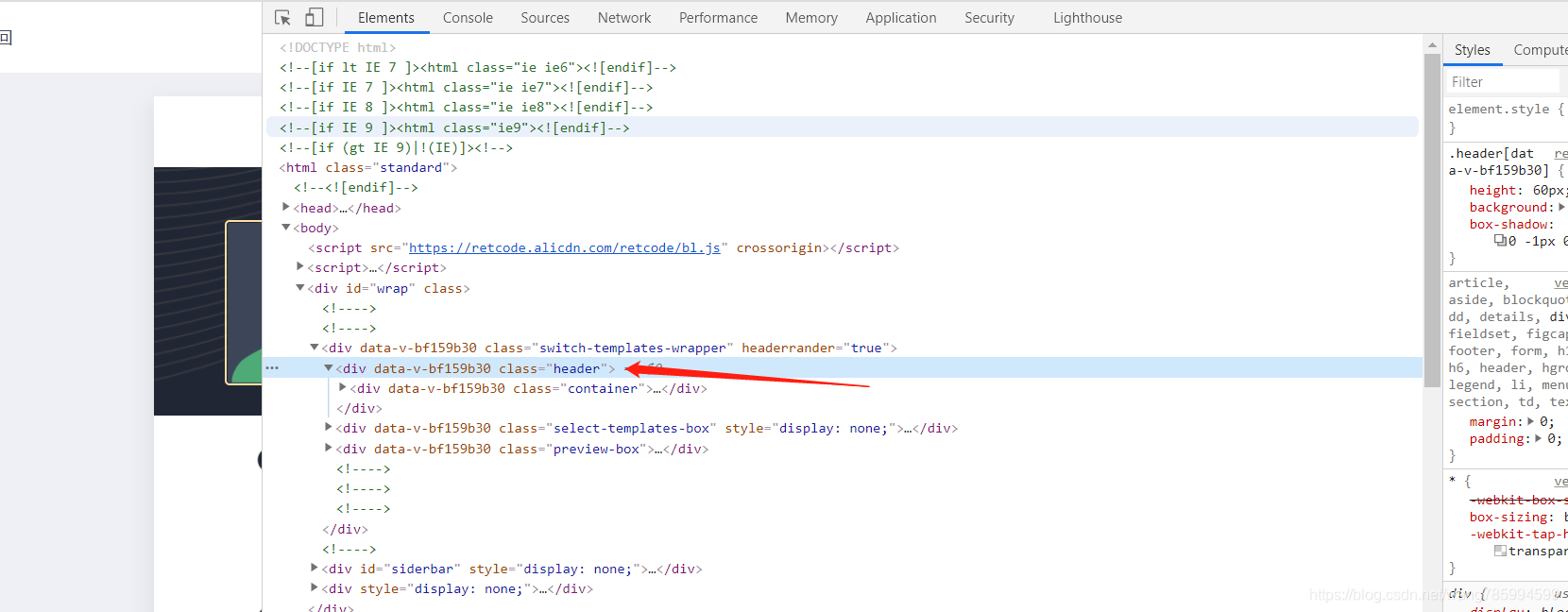Viewport: 1568px width, 612px height.
Task: Focus the styles Filter input
Action: click(1504, 82)
